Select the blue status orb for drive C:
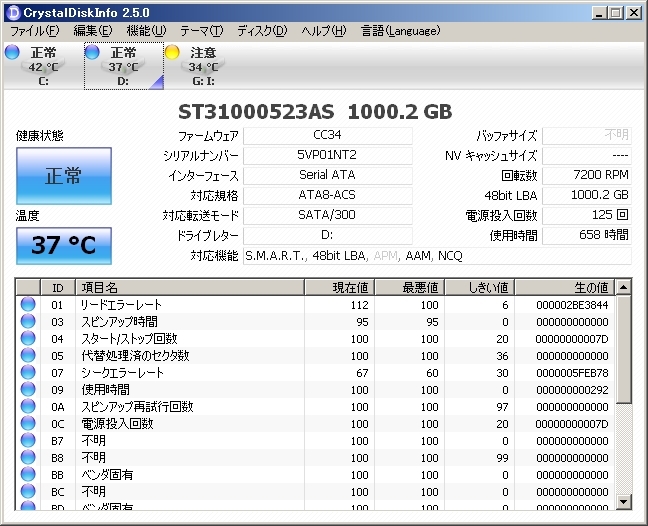 pyautogui.click(x=12, y=52)
